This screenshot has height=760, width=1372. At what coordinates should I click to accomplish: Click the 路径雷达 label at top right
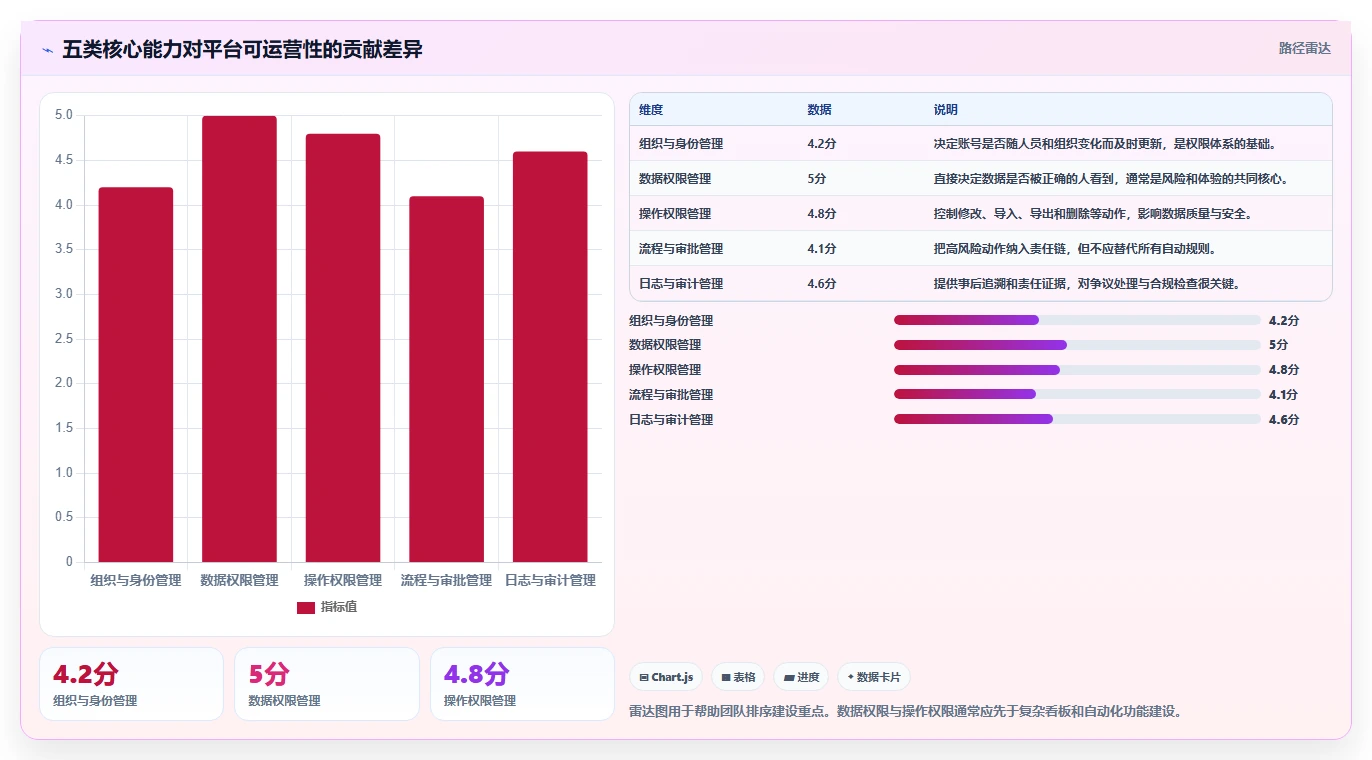pos(1304,48)
